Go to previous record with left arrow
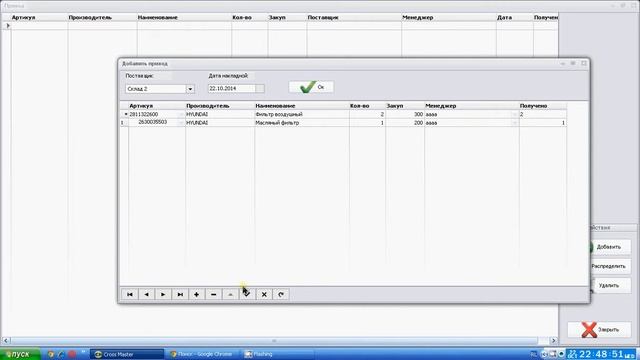Image resolution: width=640 pixels, height=360 pixels. point(147,294)
